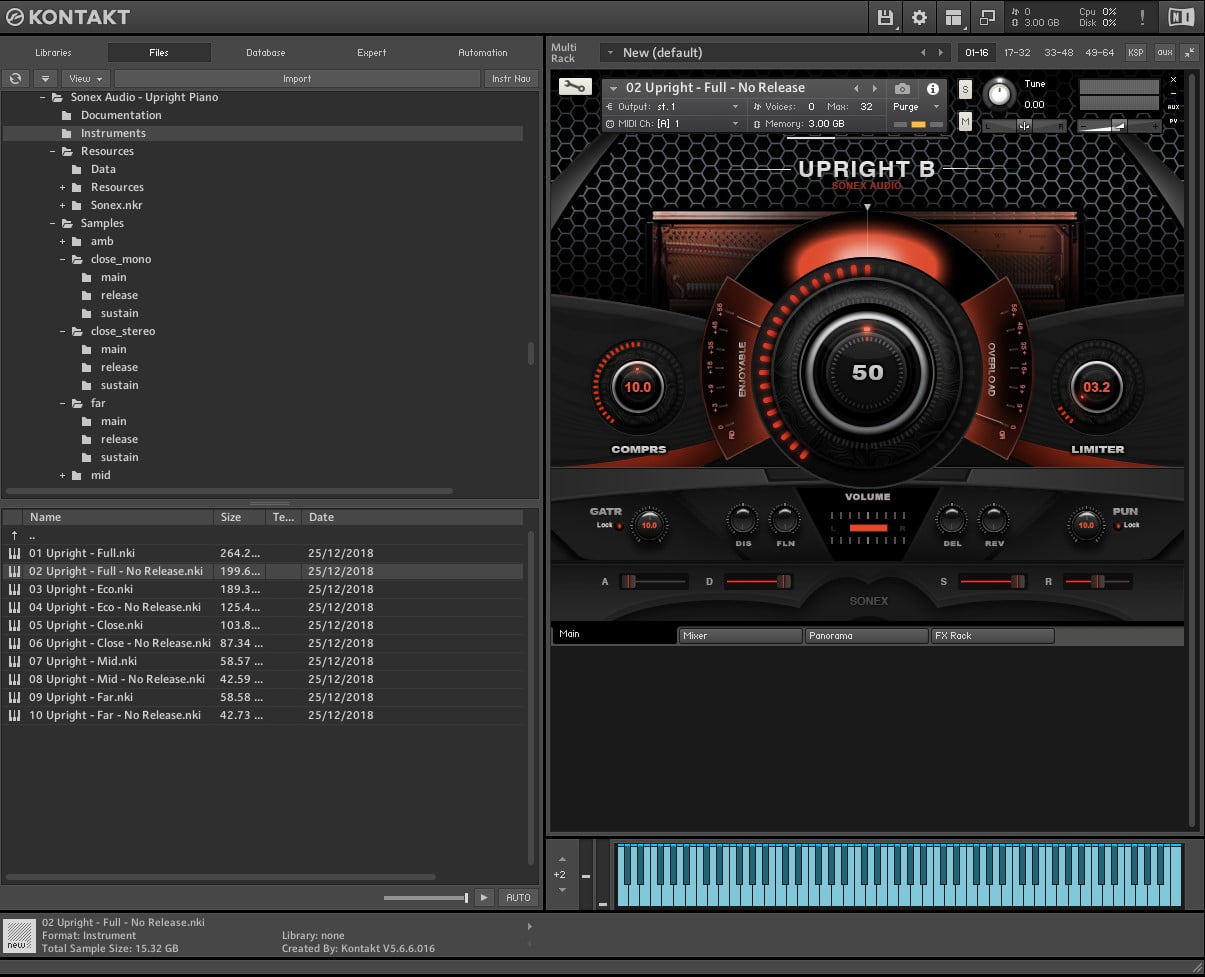Collapse the close_stereo folder

point(63,331)
